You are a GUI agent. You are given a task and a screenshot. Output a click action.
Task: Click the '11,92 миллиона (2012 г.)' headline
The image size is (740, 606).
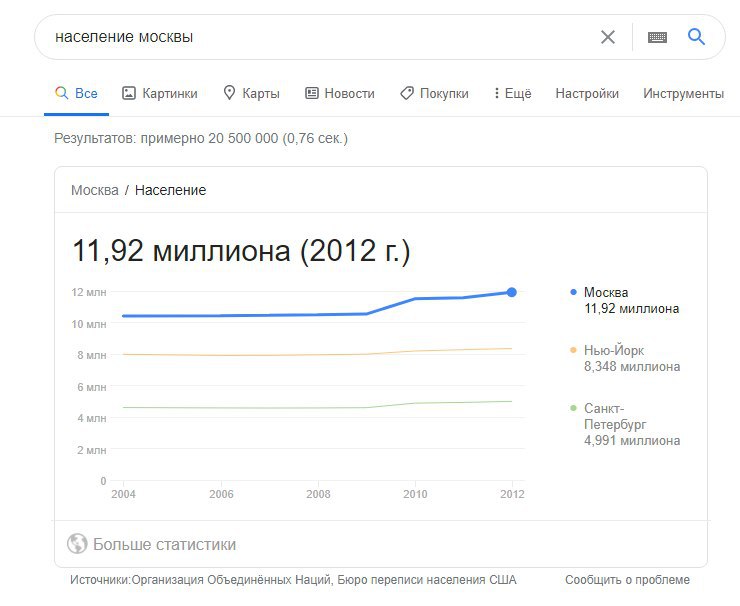[x=241, y=251]
